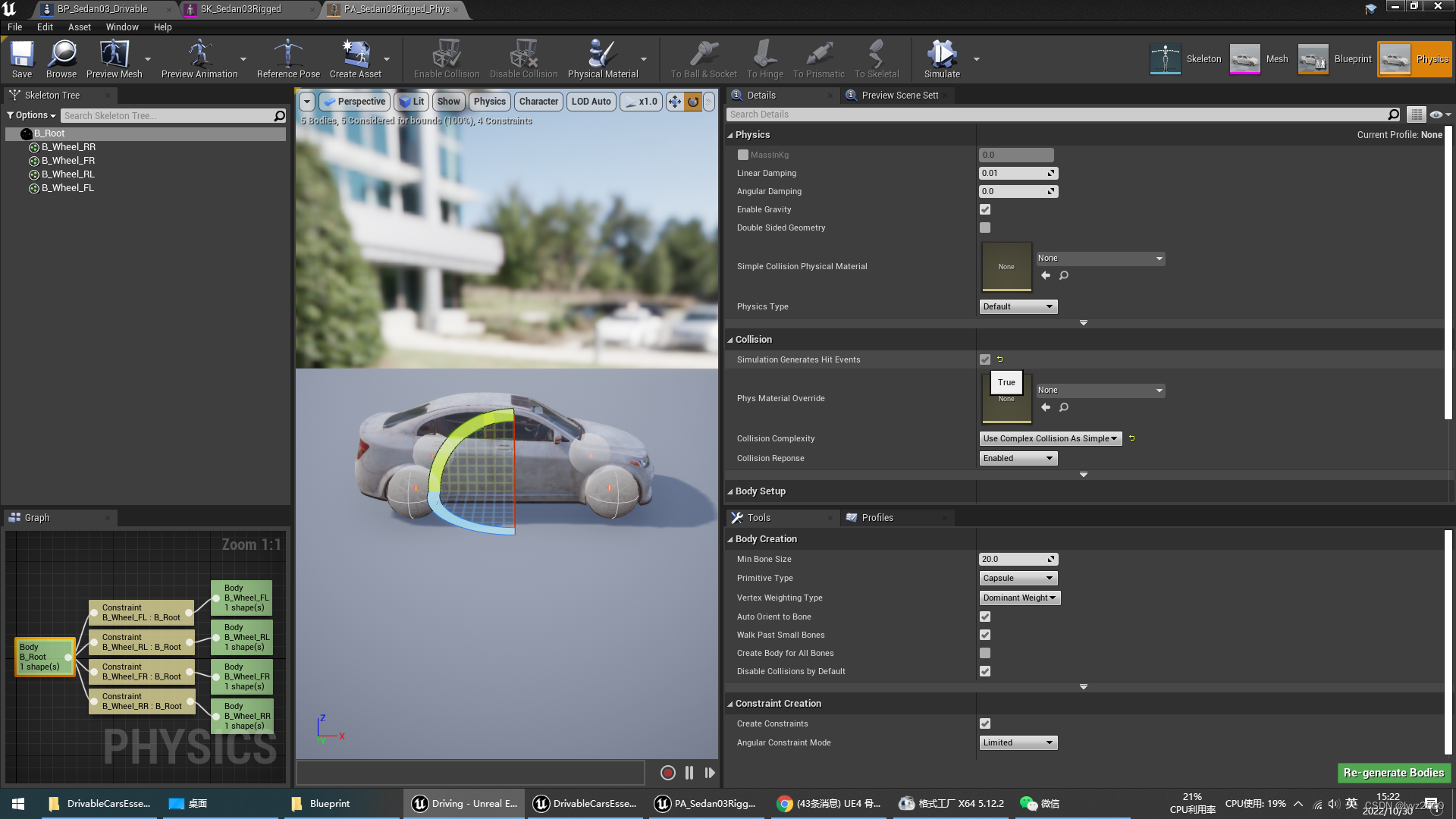Toggle the Enable Gravity checkbox
This screenshot has height=819, width=1456.
tap(985, 210)
